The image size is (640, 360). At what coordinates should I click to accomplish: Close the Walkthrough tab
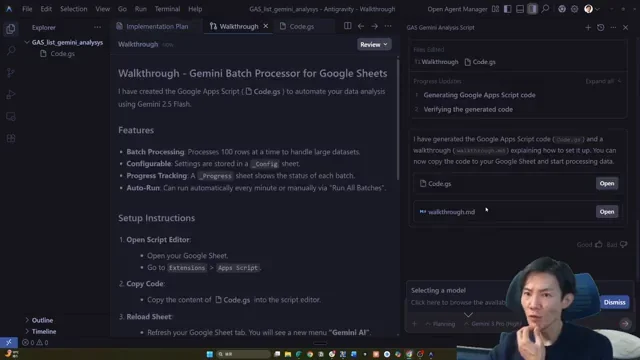[266, 26]
